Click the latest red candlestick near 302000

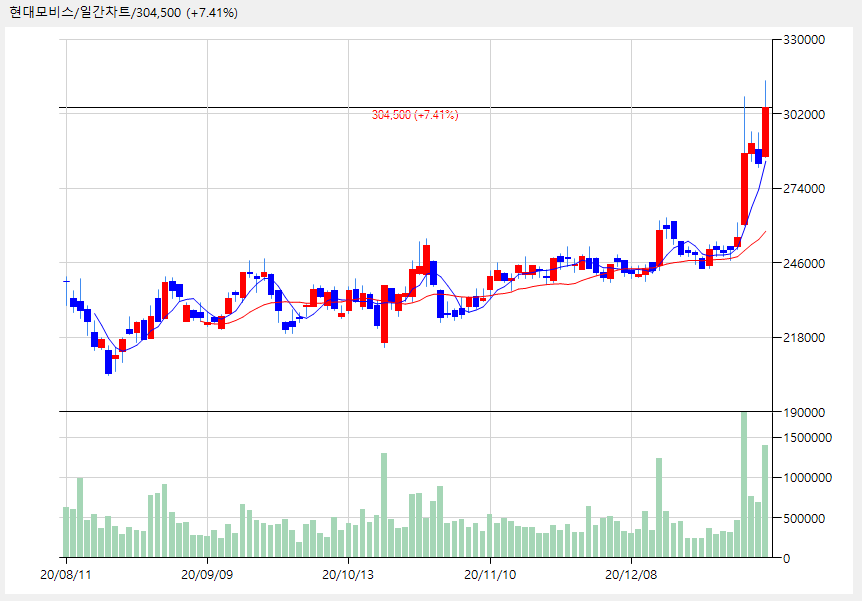[x=765, y=132]
